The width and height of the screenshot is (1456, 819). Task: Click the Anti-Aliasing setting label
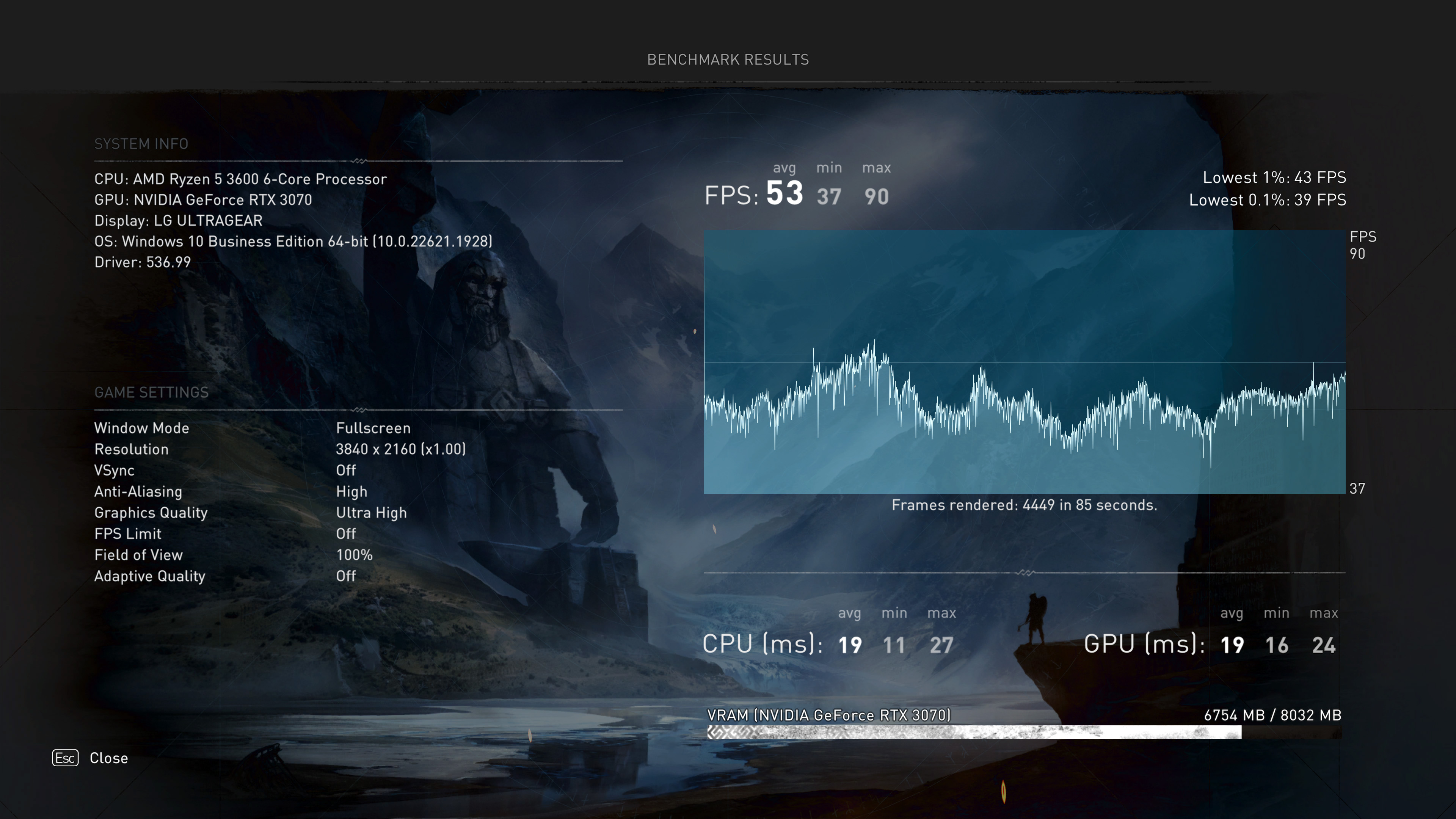tap(138, 492)
